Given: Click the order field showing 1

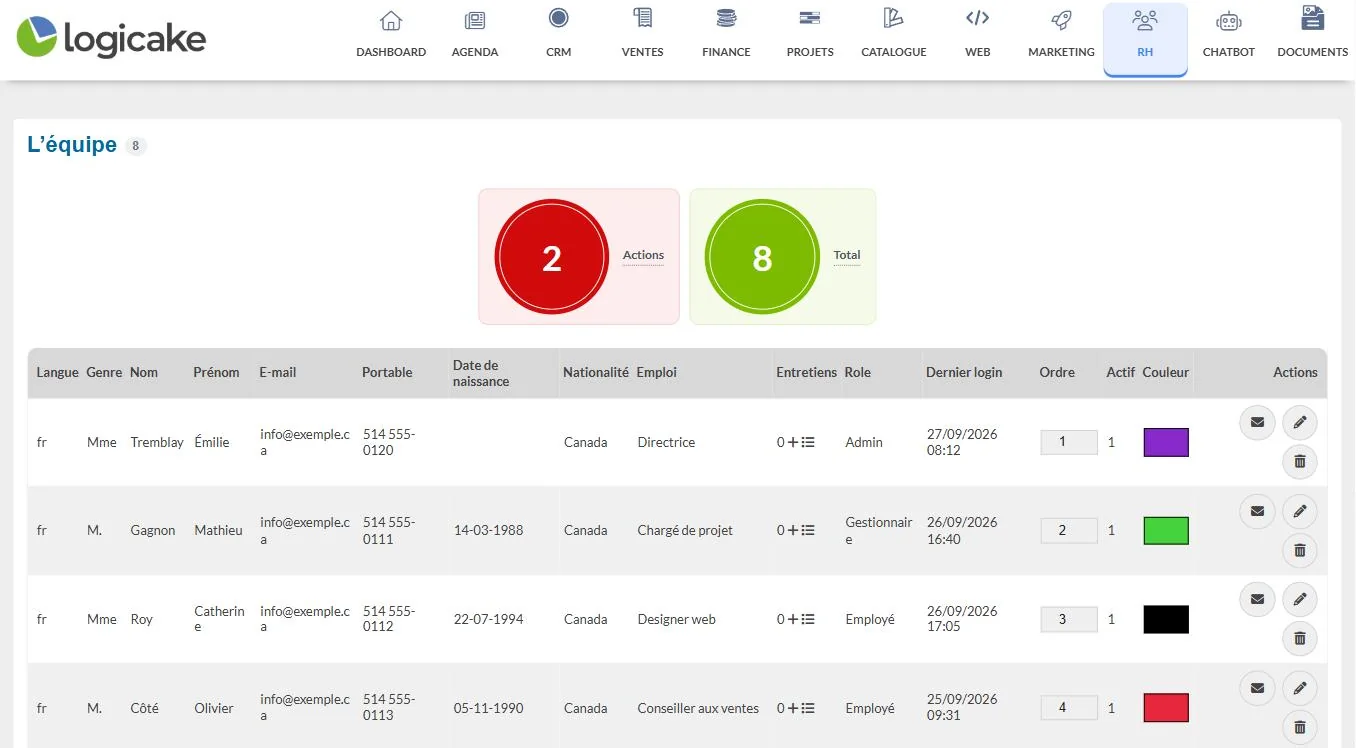Looking at the screenshot, I should pos(1069,442).
